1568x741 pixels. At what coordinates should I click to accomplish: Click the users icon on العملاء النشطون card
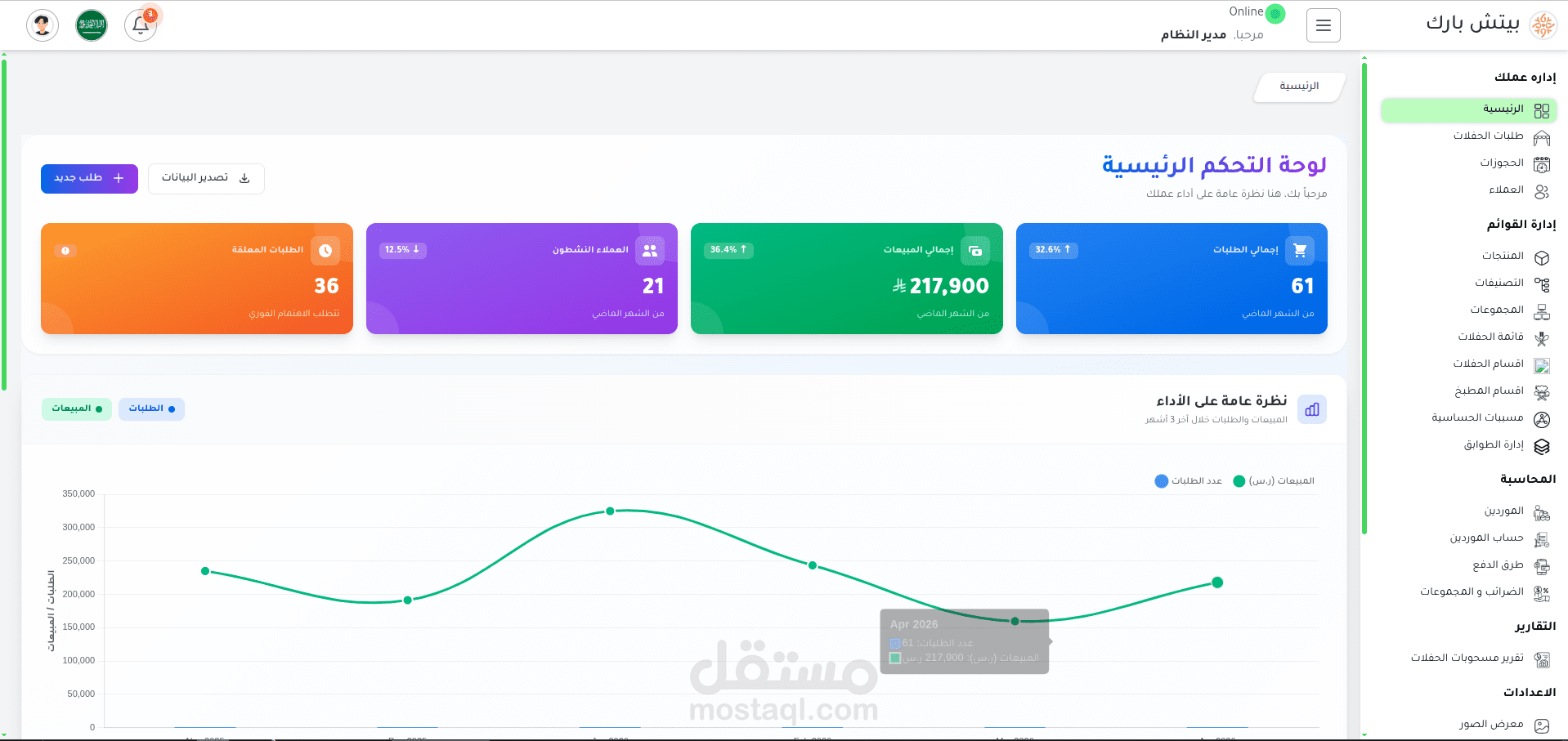coord(650,250)
